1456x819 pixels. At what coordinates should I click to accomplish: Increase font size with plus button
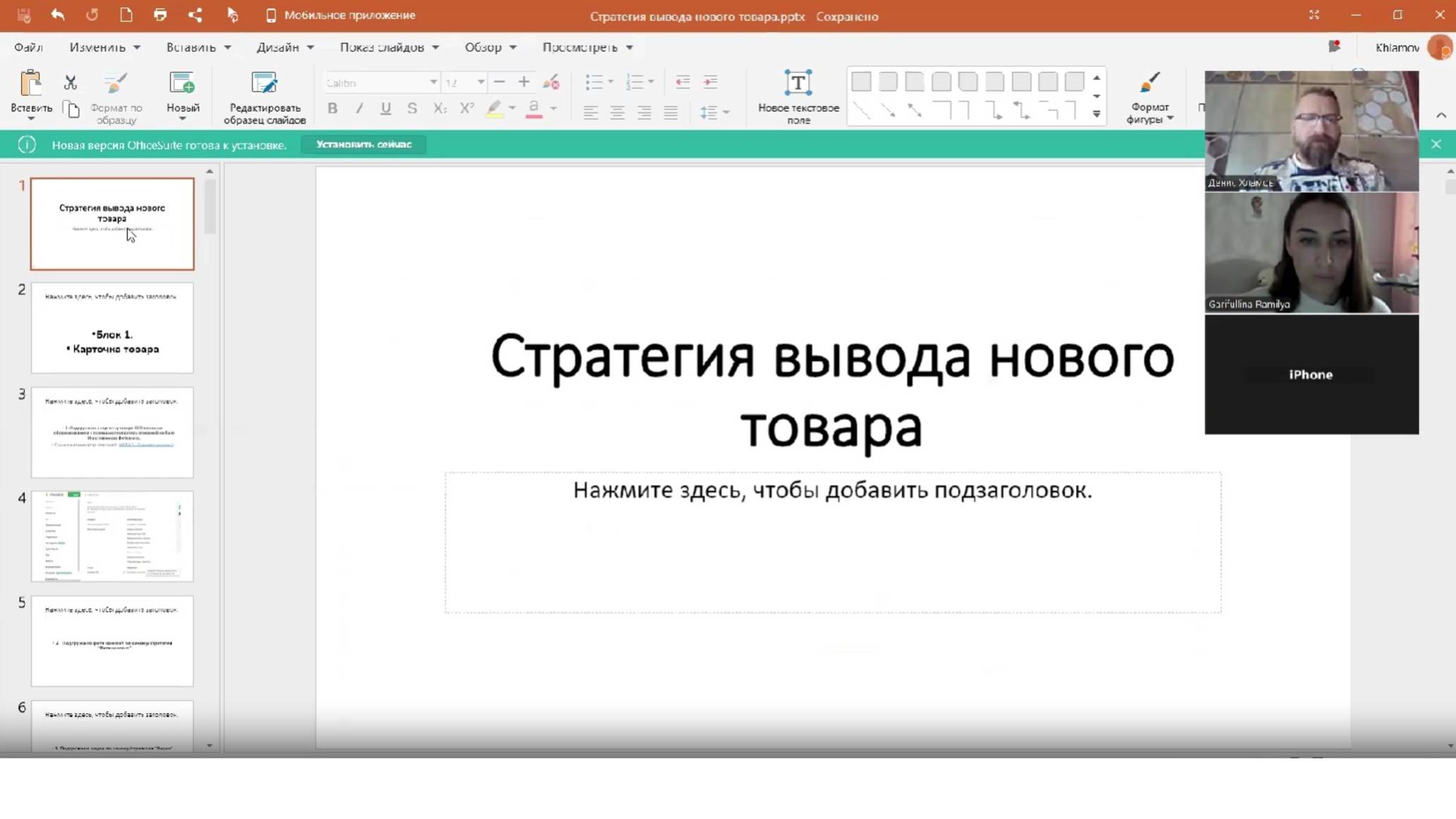524,82
